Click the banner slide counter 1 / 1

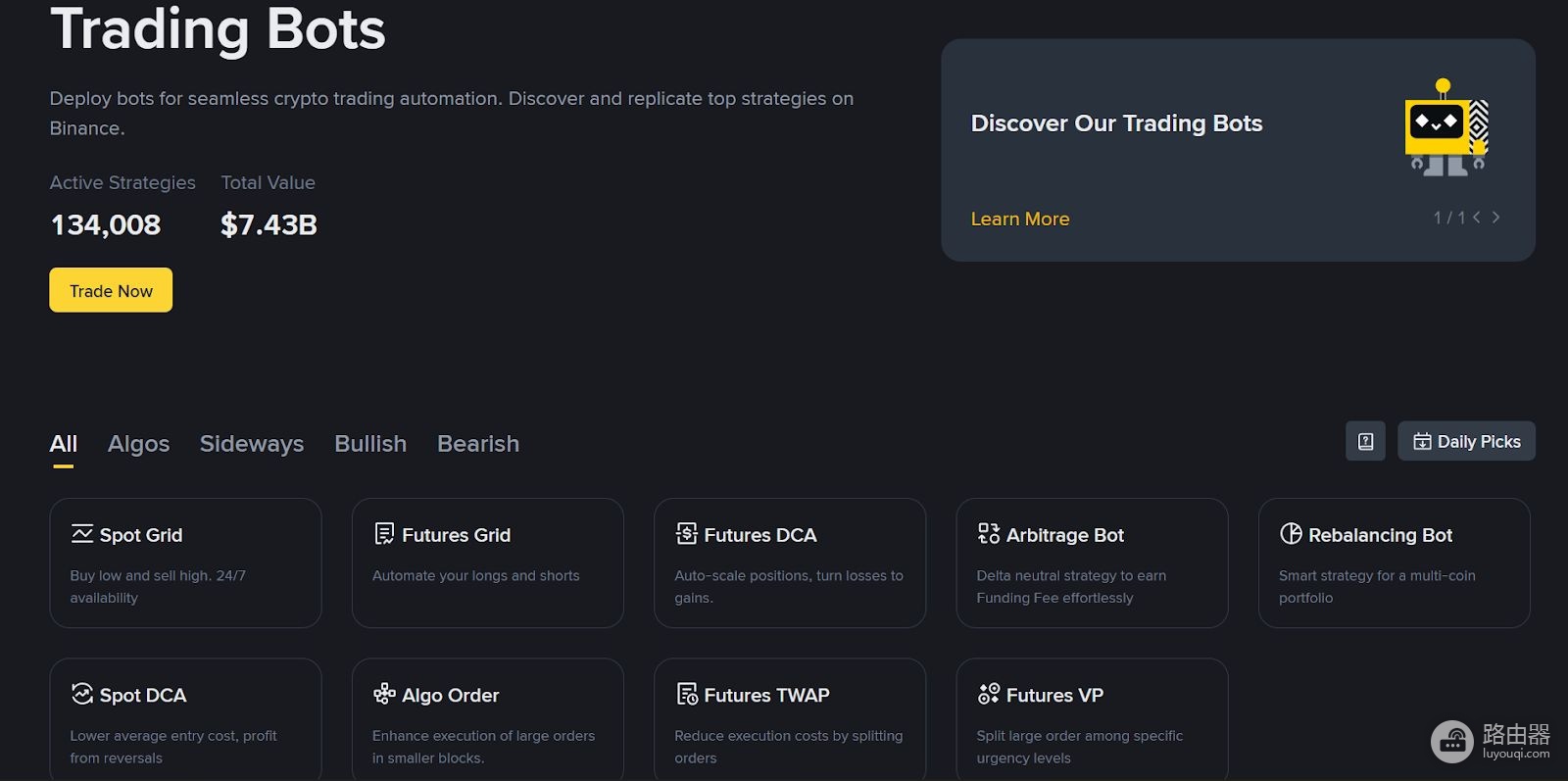(1449, 218)
